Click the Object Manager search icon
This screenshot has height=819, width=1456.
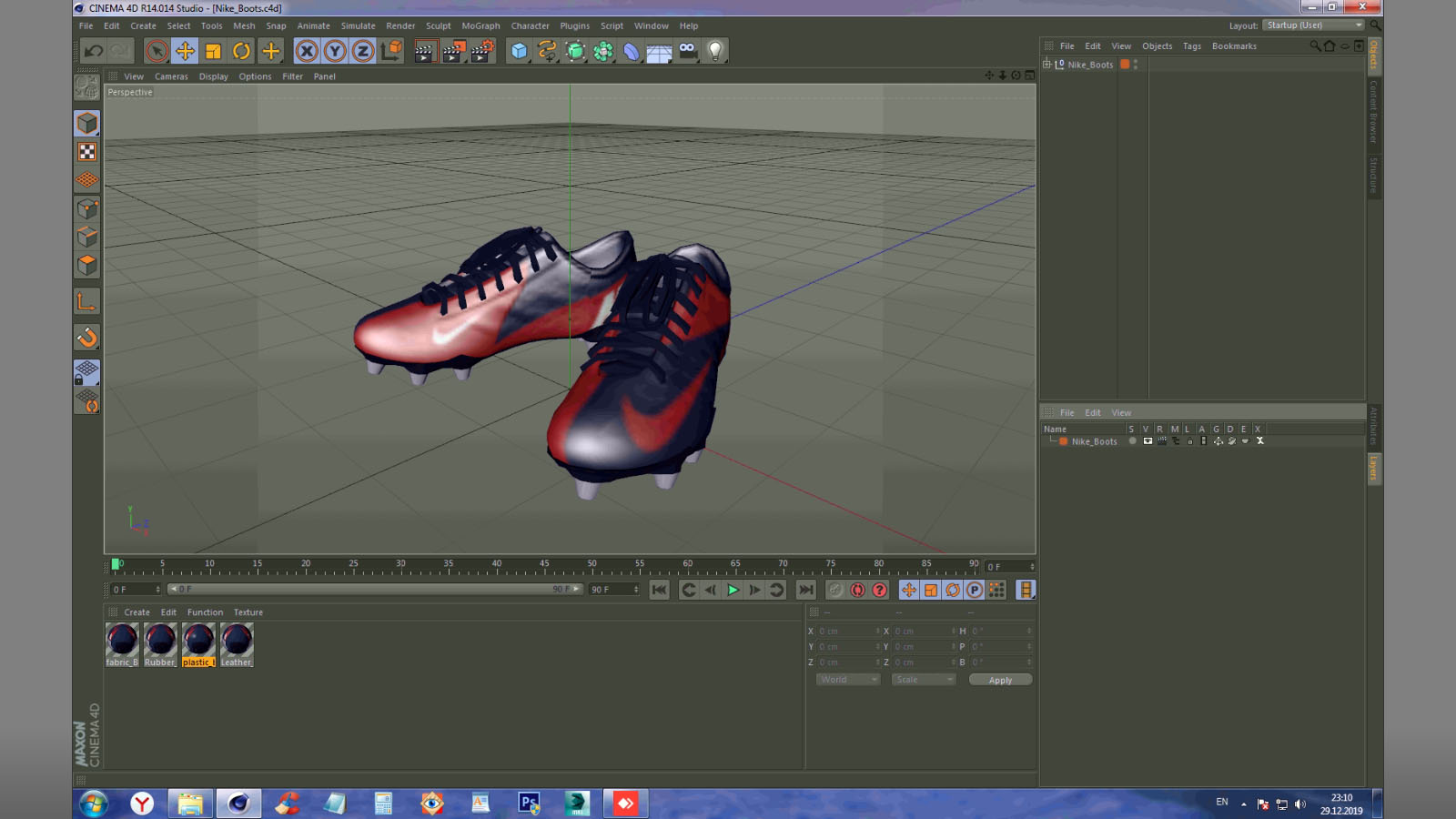click(1315, 45)
